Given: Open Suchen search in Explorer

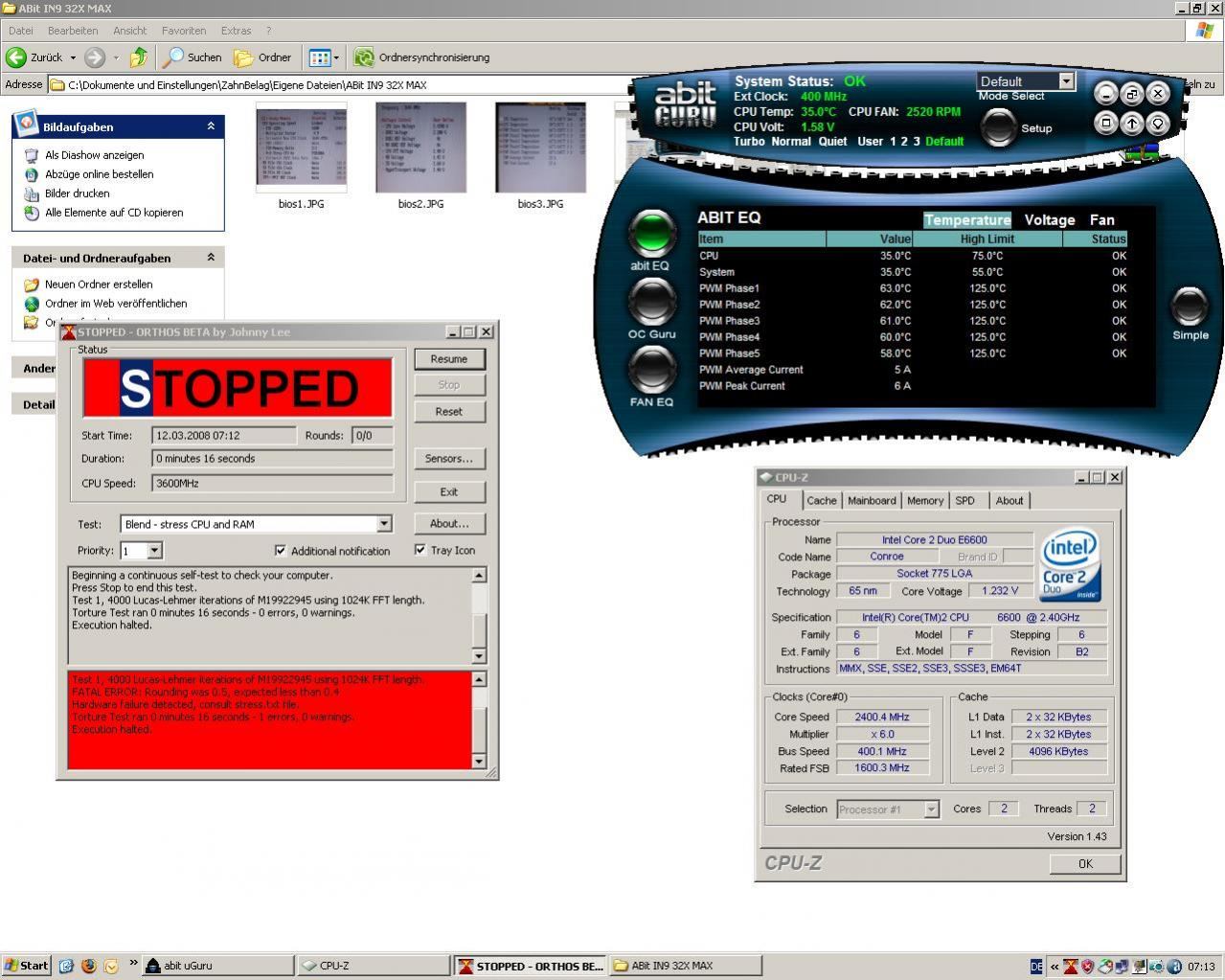Looking at the screenshot, I should click(193, 57).
